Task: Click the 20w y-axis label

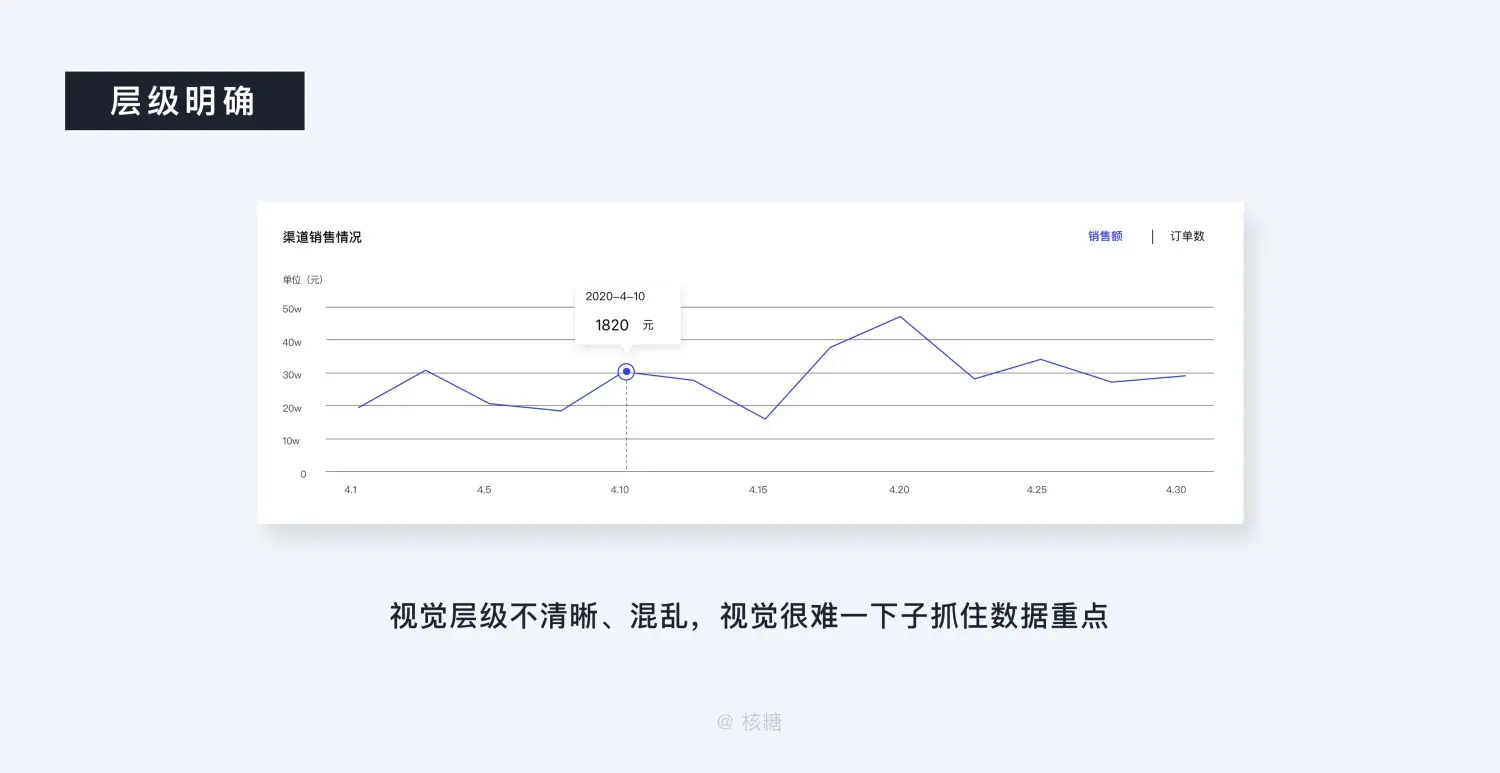Action: 292,408
